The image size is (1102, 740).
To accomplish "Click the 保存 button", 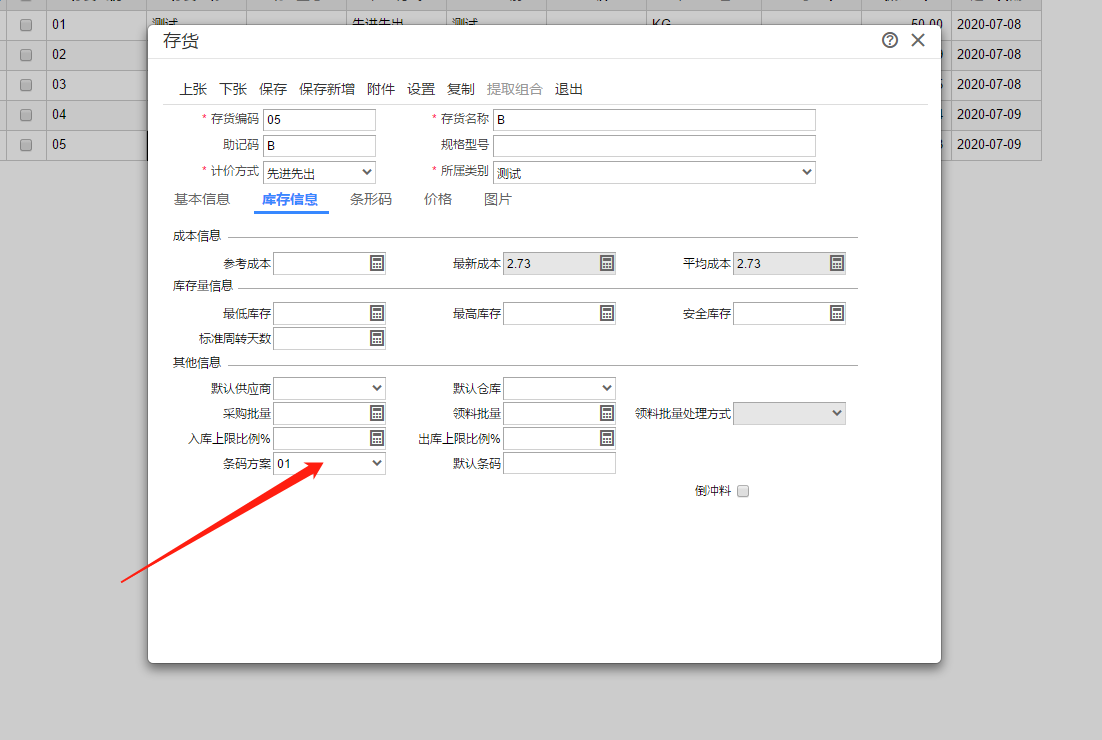I will 273,89.
